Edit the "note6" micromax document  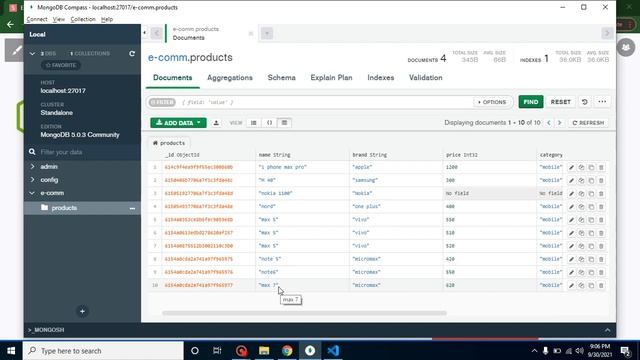pos(571,272)
